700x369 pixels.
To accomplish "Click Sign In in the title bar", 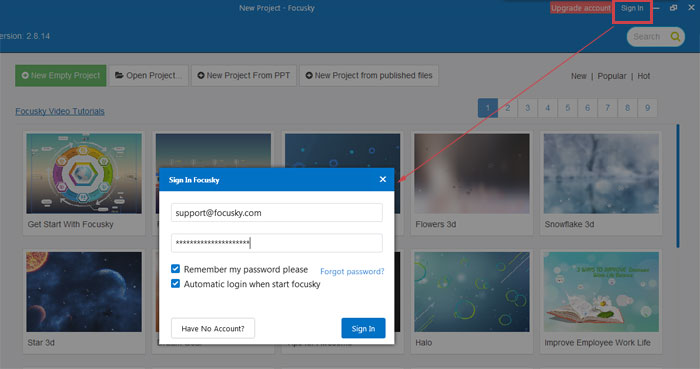I will 632,8.
